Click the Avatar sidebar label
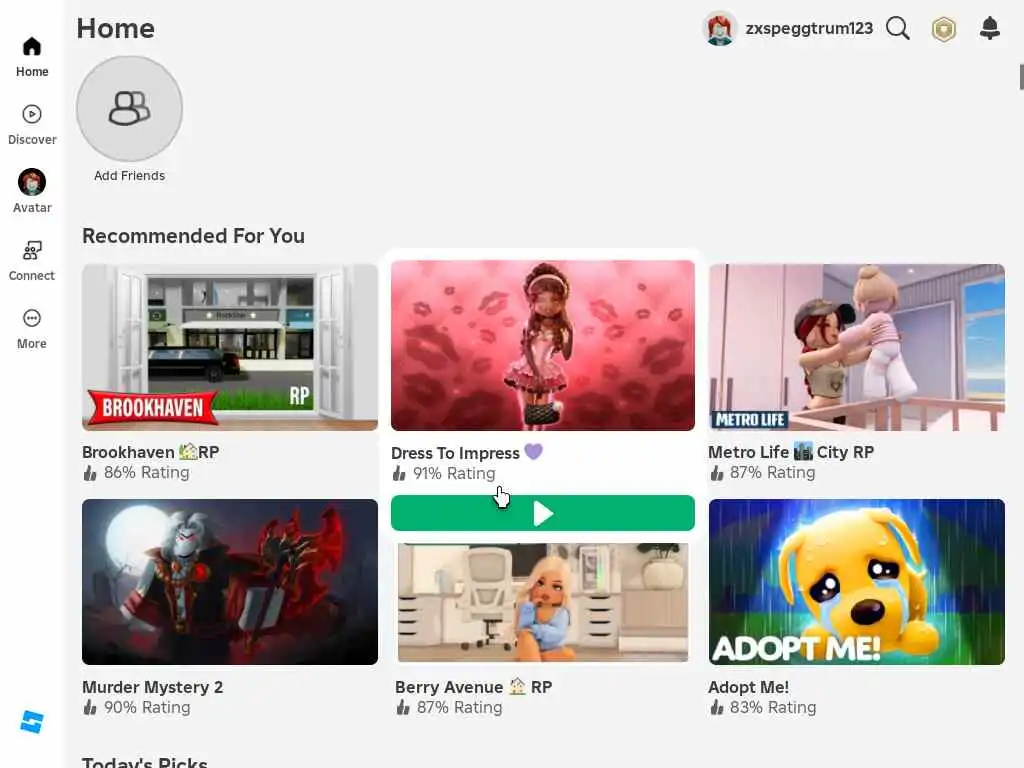The image size is (1024, 768). [x=32, y=208]
